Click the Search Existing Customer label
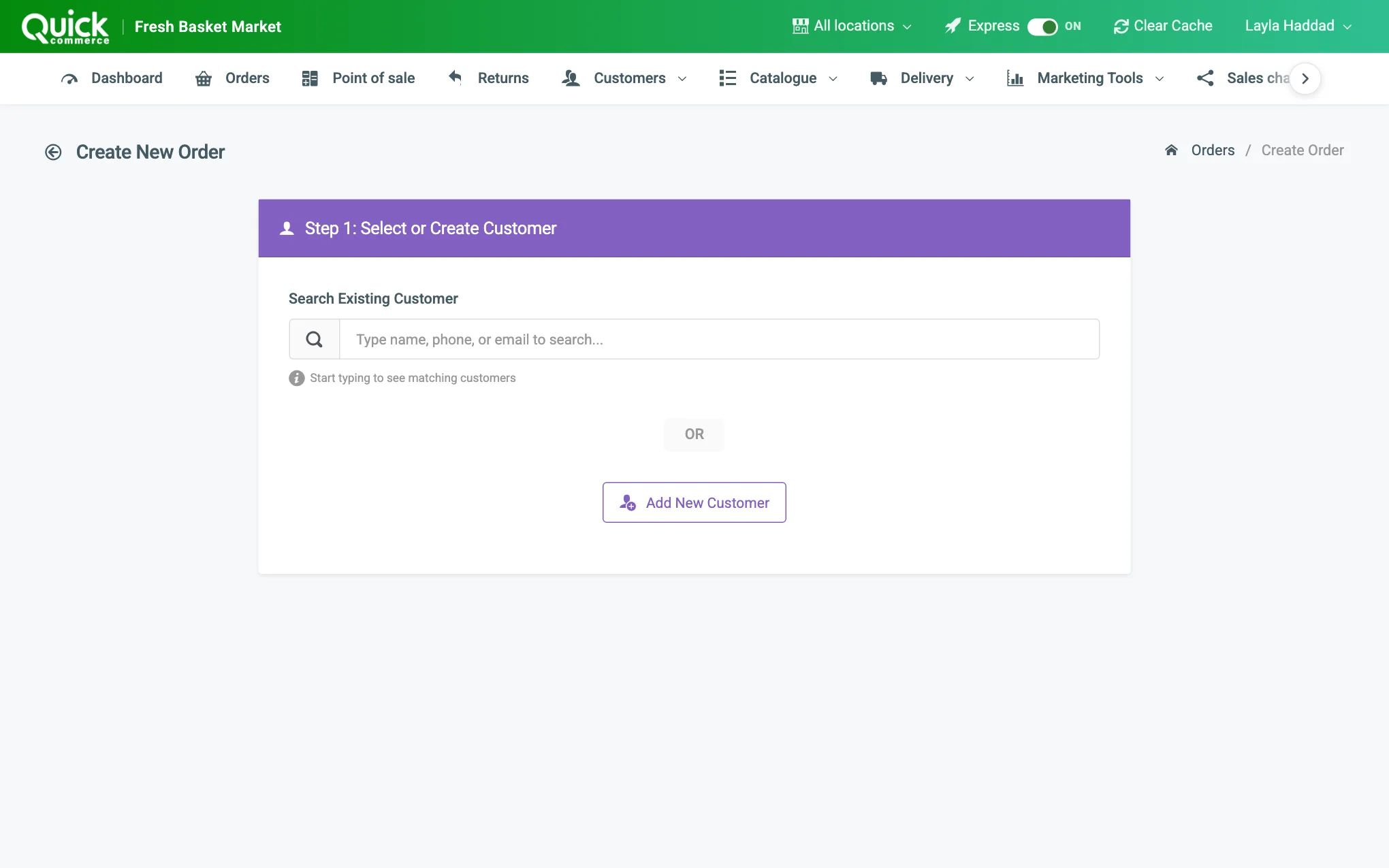 pos(373,298)
